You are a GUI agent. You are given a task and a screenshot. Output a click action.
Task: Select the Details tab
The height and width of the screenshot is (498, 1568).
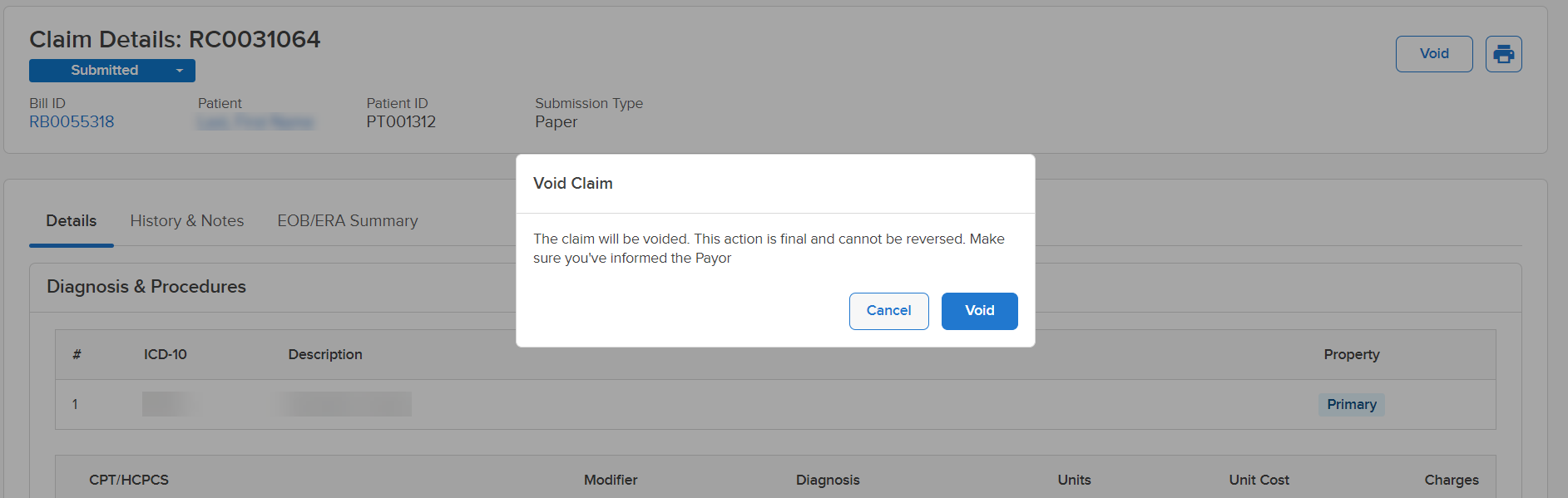(x=71, y=220)
